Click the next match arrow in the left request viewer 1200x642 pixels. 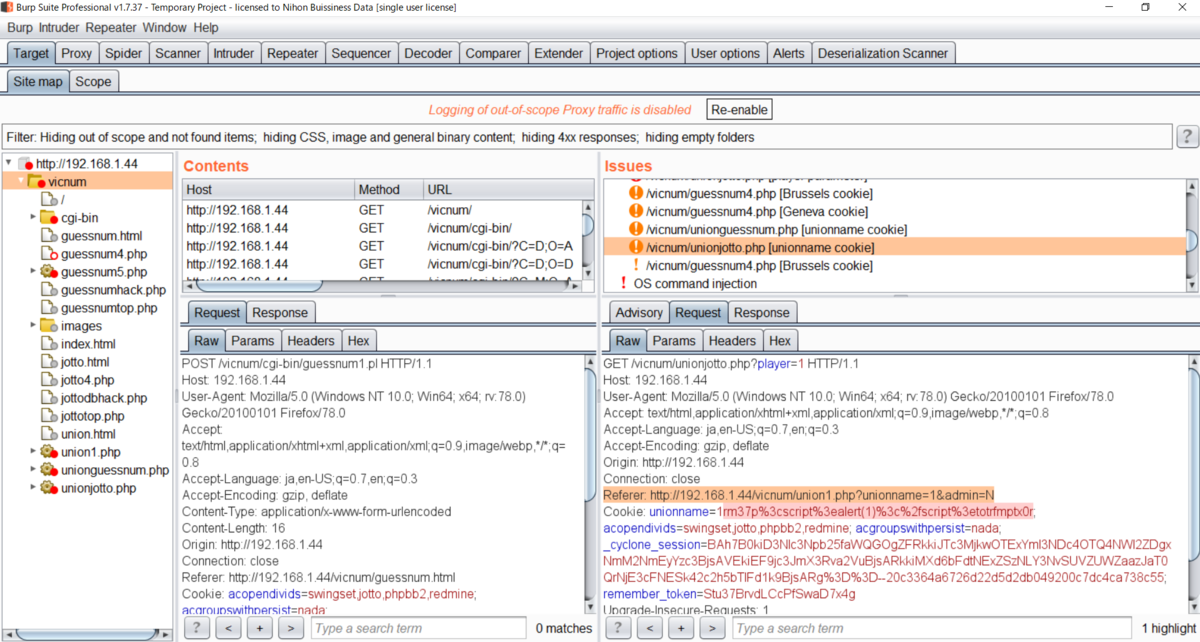pos(291,628)
